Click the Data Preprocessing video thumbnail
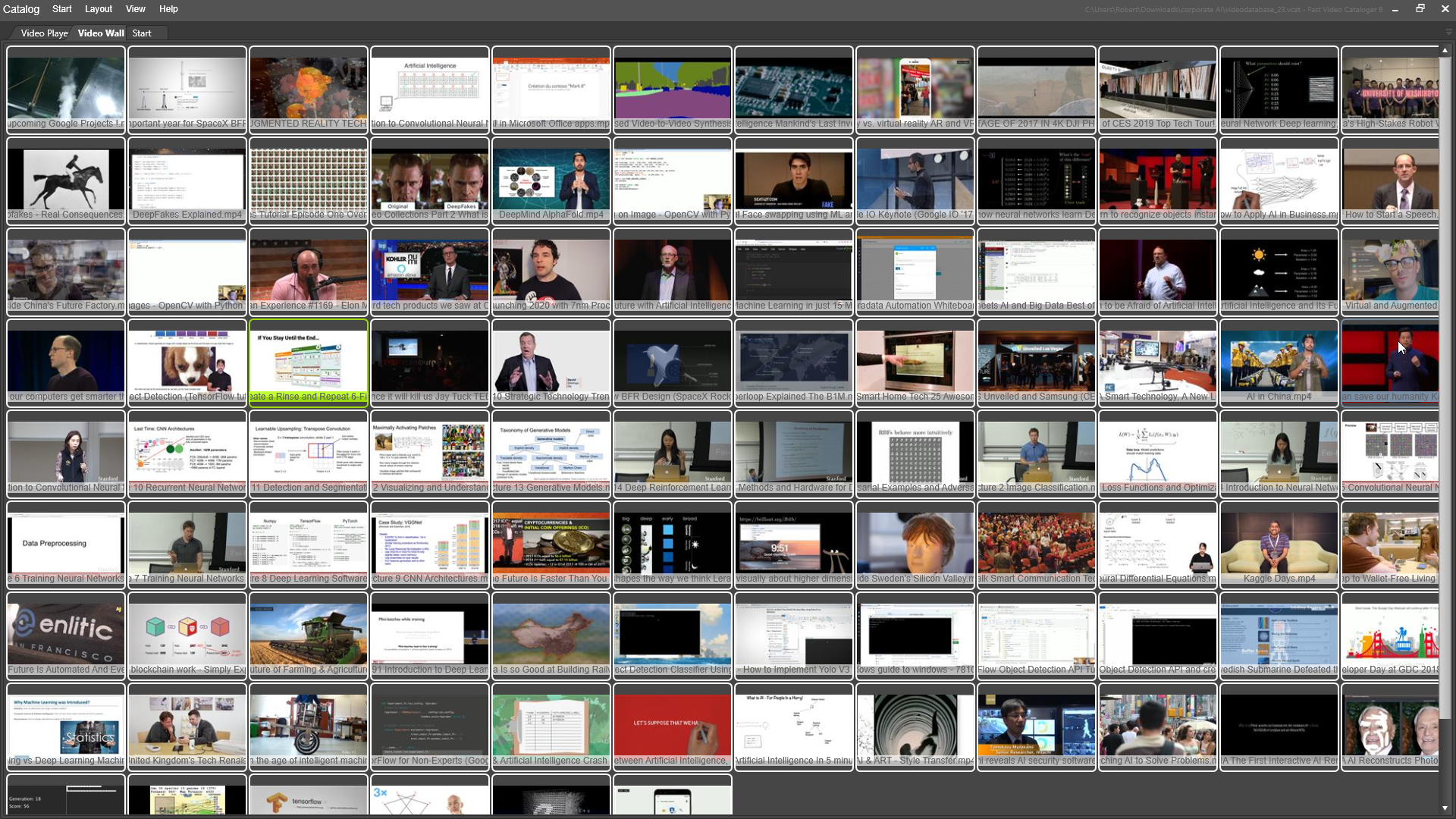 click(x=66, y=544)
